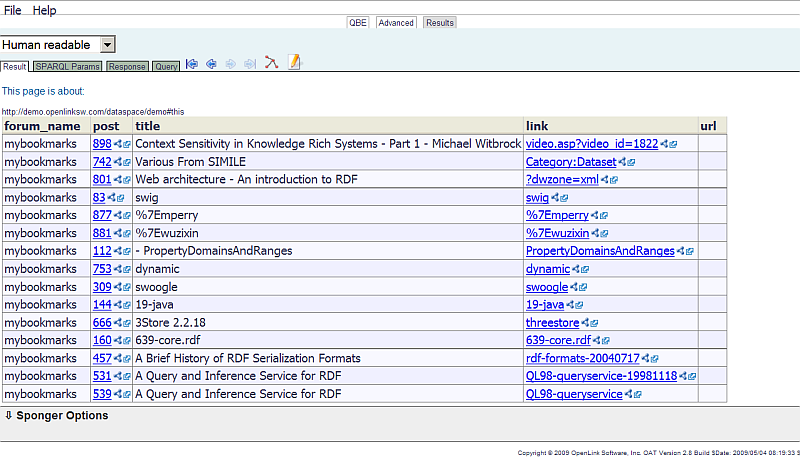Screen dimensions: 800x460
Task: Follow the swoogle link
Action: tap(547, 287)
